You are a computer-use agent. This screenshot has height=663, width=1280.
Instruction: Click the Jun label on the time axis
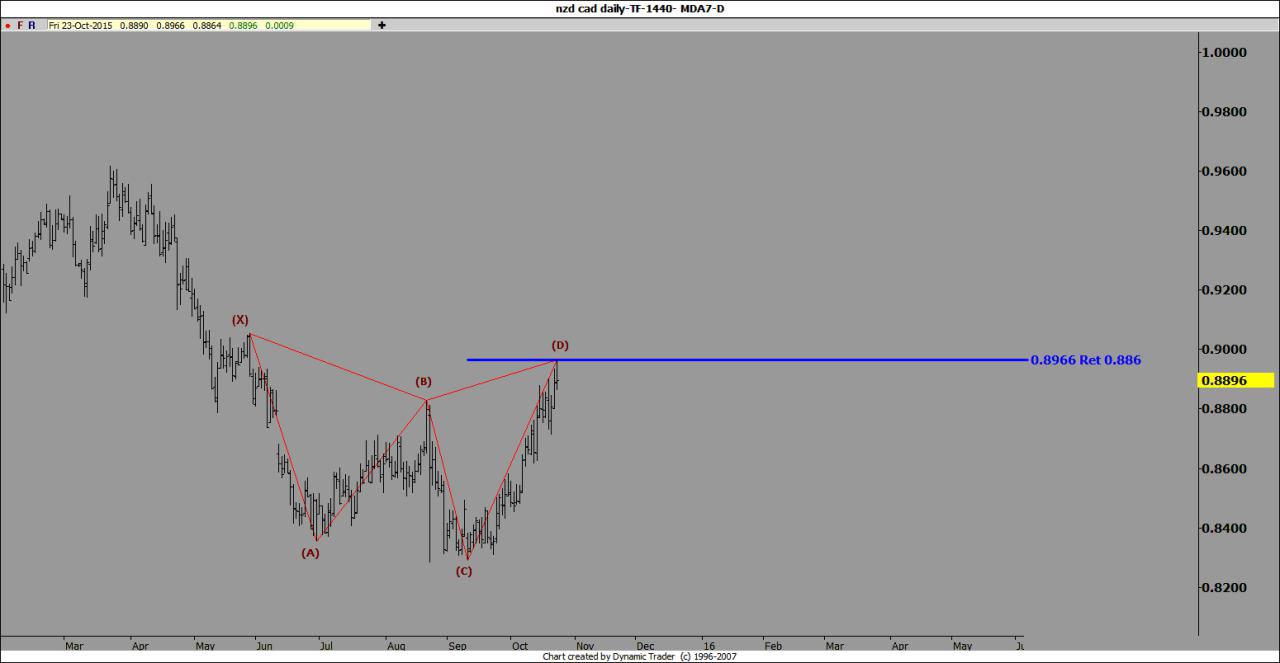(264, 646)
